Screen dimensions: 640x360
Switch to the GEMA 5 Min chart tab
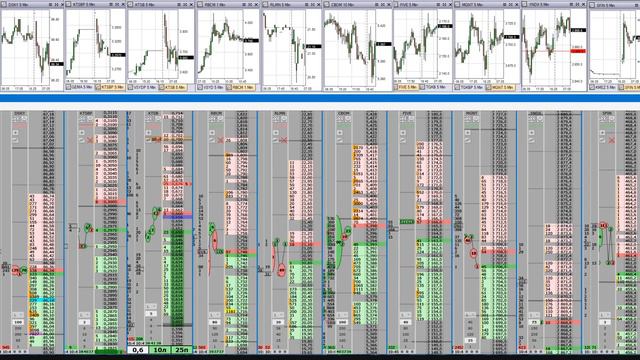80,87
